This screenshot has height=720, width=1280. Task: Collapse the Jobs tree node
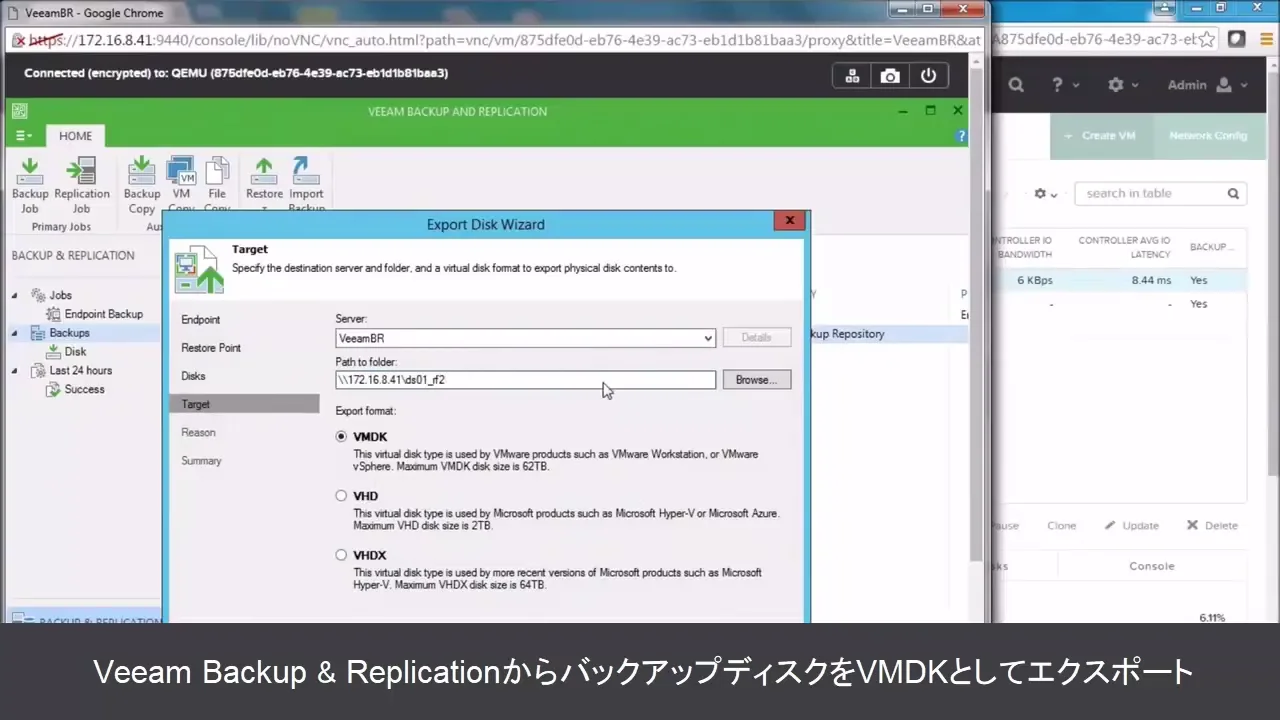[15, 296]
